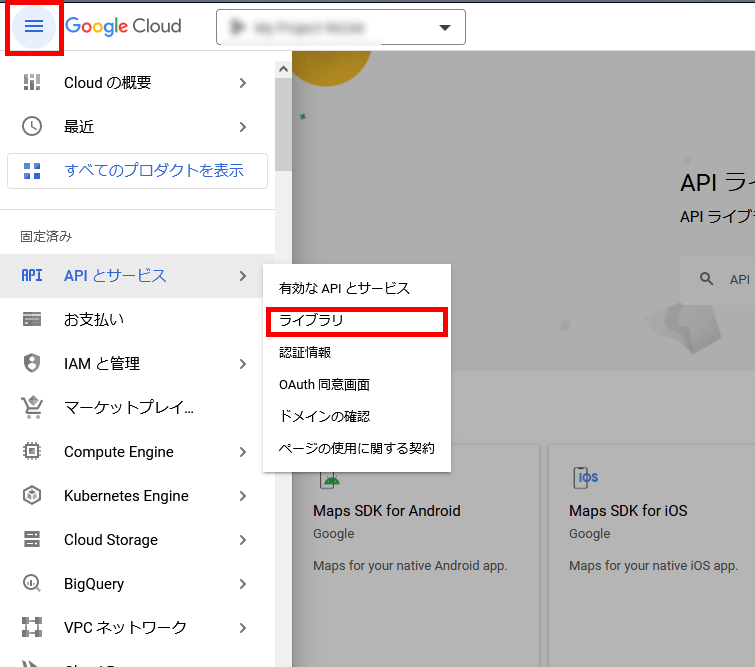Click the grid icon of all products
Viewport: 755px width, 667px height.
pos(32,171)
